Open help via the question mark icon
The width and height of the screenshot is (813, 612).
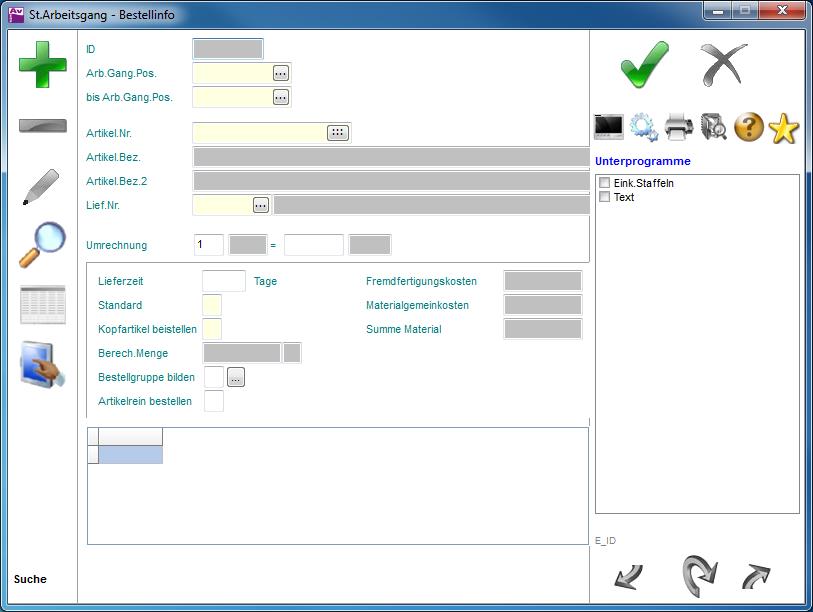click(x=749, y=127)
